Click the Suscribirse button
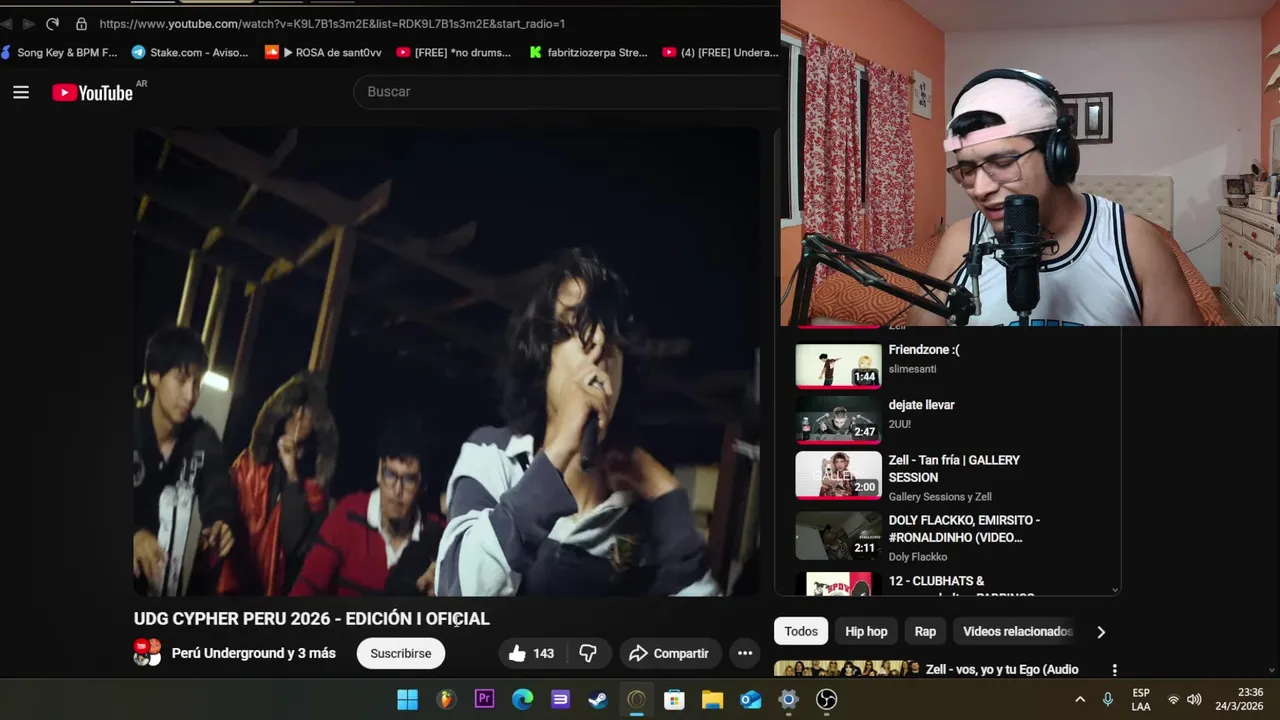This screenshot has width=1280, height=720. tap(401, 653)
